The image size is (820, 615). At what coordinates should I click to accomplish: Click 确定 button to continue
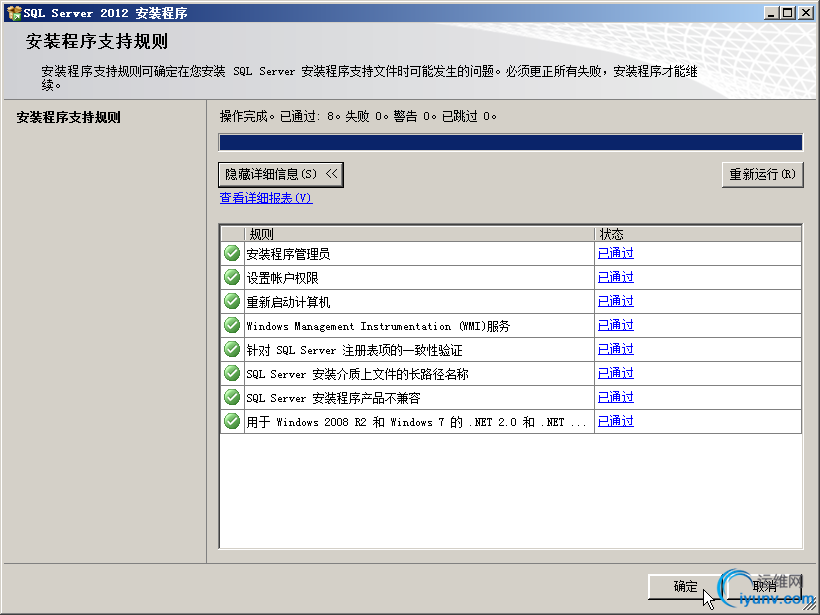click(685, 587)
